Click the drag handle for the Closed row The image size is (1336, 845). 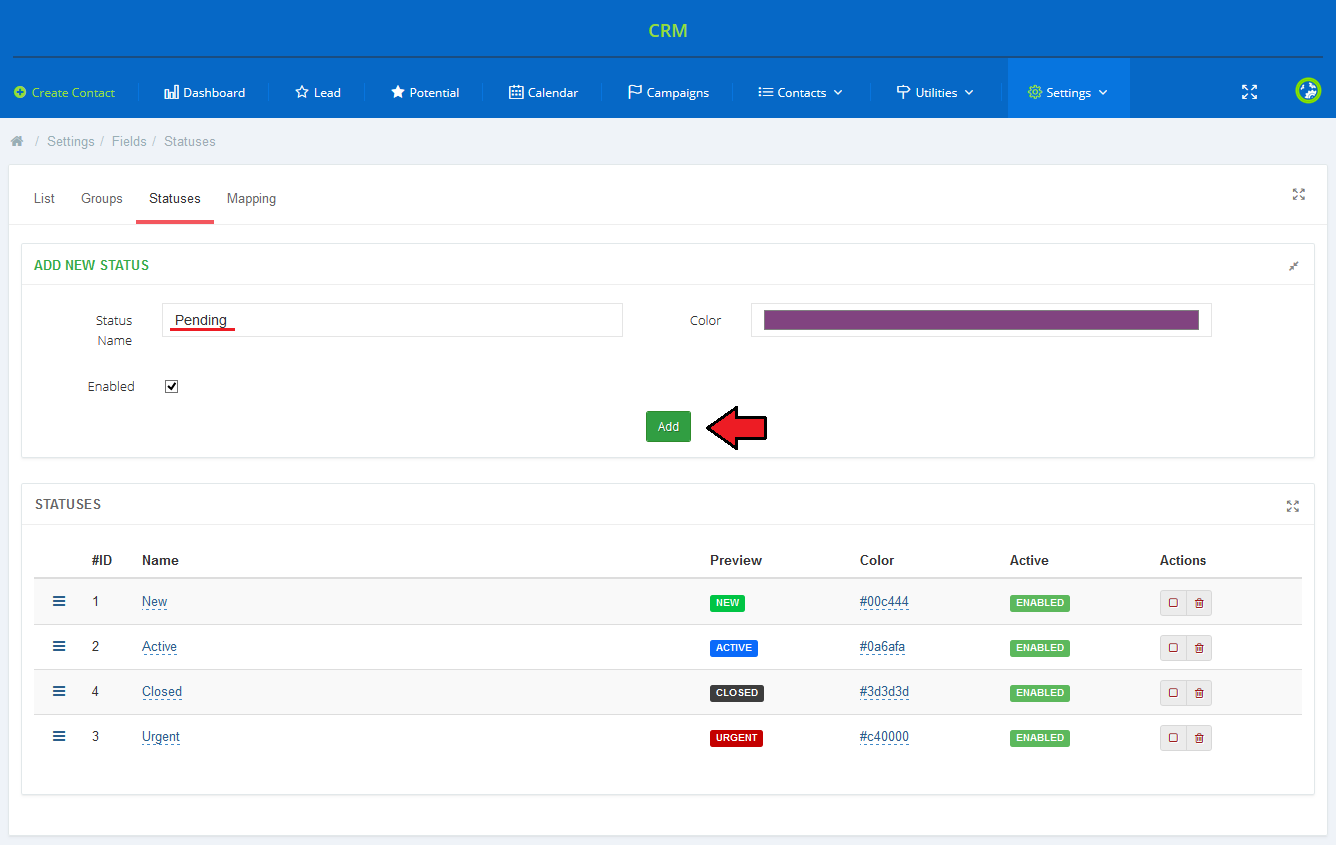[x=59, y=691]
